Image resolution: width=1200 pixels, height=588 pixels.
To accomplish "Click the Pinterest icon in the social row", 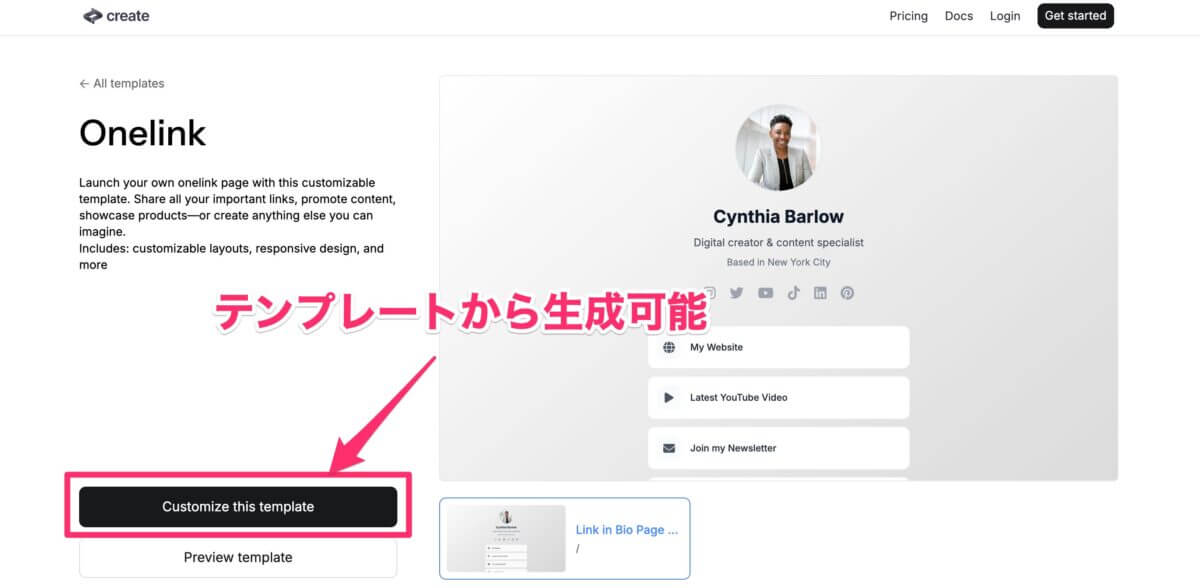I will click(x=847, y=293).
